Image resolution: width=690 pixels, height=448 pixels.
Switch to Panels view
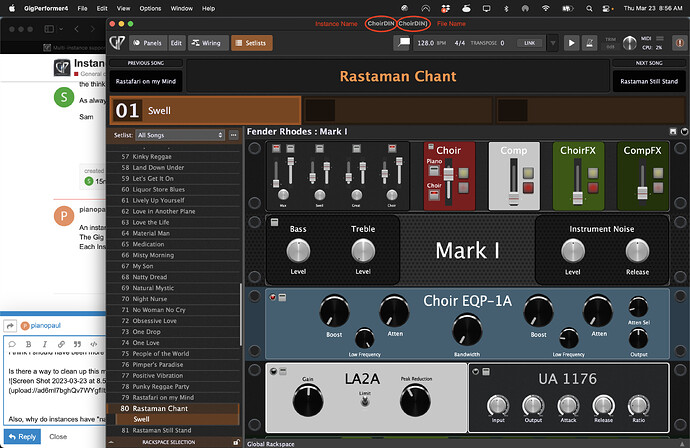click(x=147, y=43)
